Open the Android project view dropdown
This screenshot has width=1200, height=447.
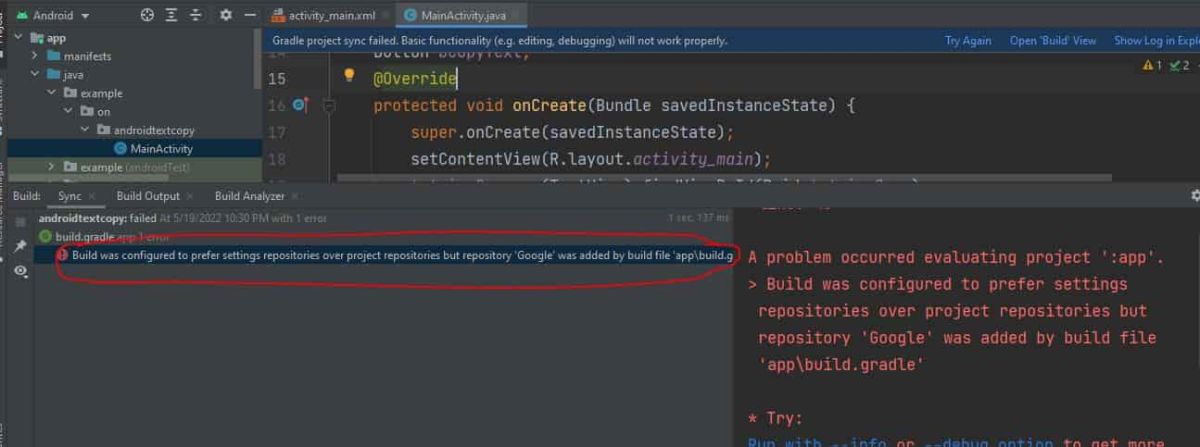coord(53,15)
